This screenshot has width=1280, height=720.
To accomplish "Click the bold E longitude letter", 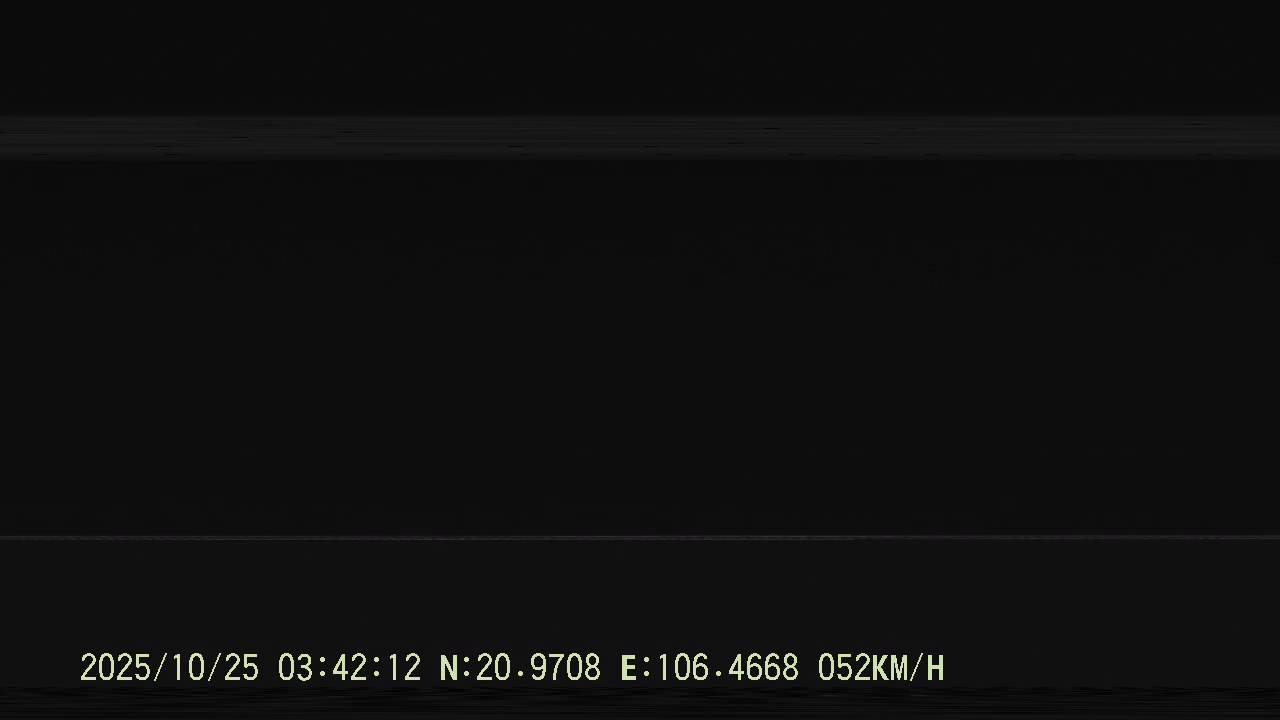I will click(629, 668).
